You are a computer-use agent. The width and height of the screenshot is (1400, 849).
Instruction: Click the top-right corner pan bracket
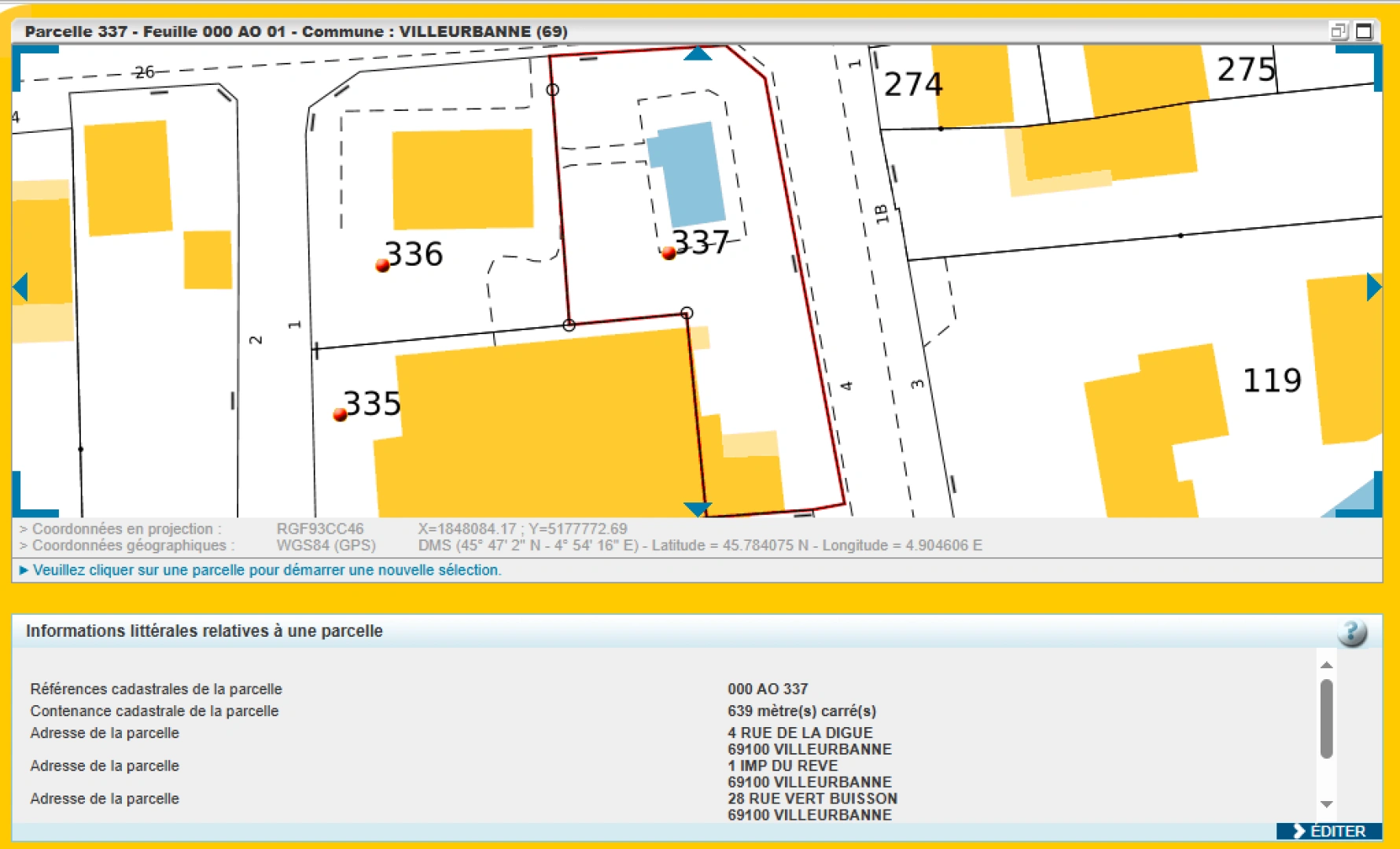[x=1367, y=60]
